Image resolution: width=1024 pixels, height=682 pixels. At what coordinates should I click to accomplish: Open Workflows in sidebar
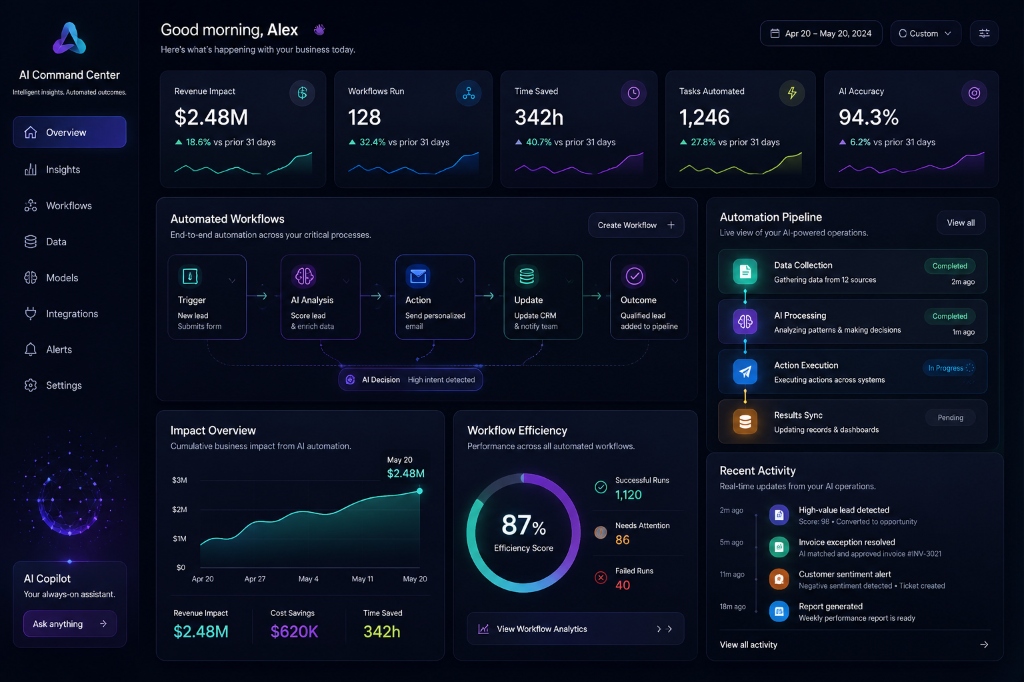[69, 205]
